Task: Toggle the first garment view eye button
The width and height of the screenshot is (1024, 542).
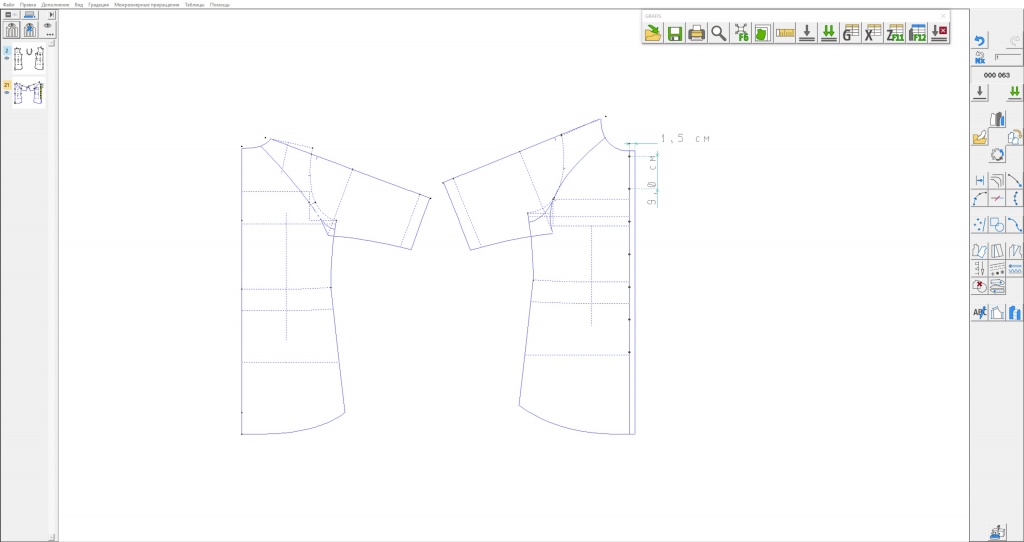Action: [x=12, y=30]
